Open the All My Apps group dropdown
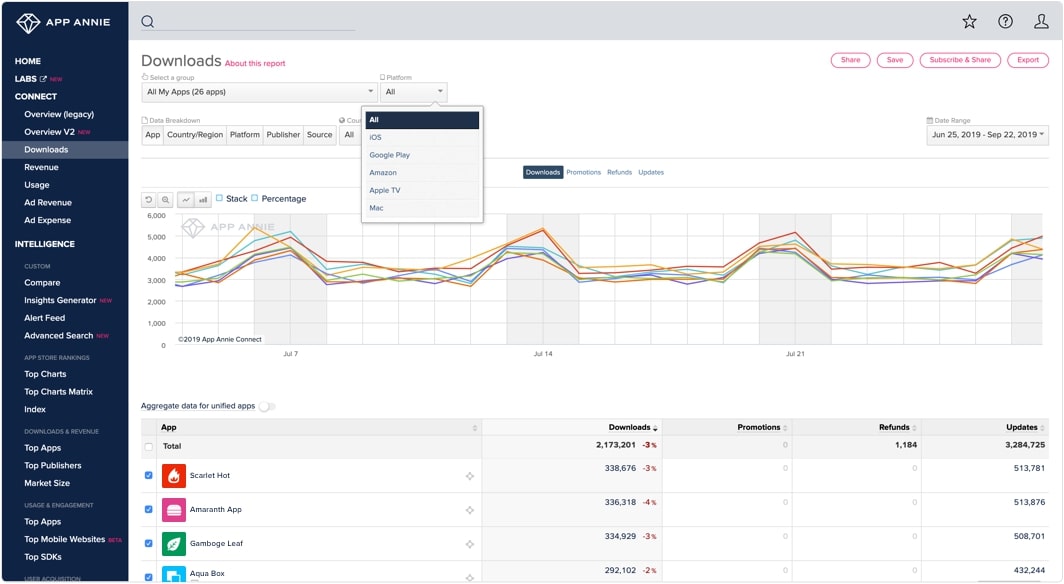This screenshot has width=1064, height=584. click(x=255, y=91)
